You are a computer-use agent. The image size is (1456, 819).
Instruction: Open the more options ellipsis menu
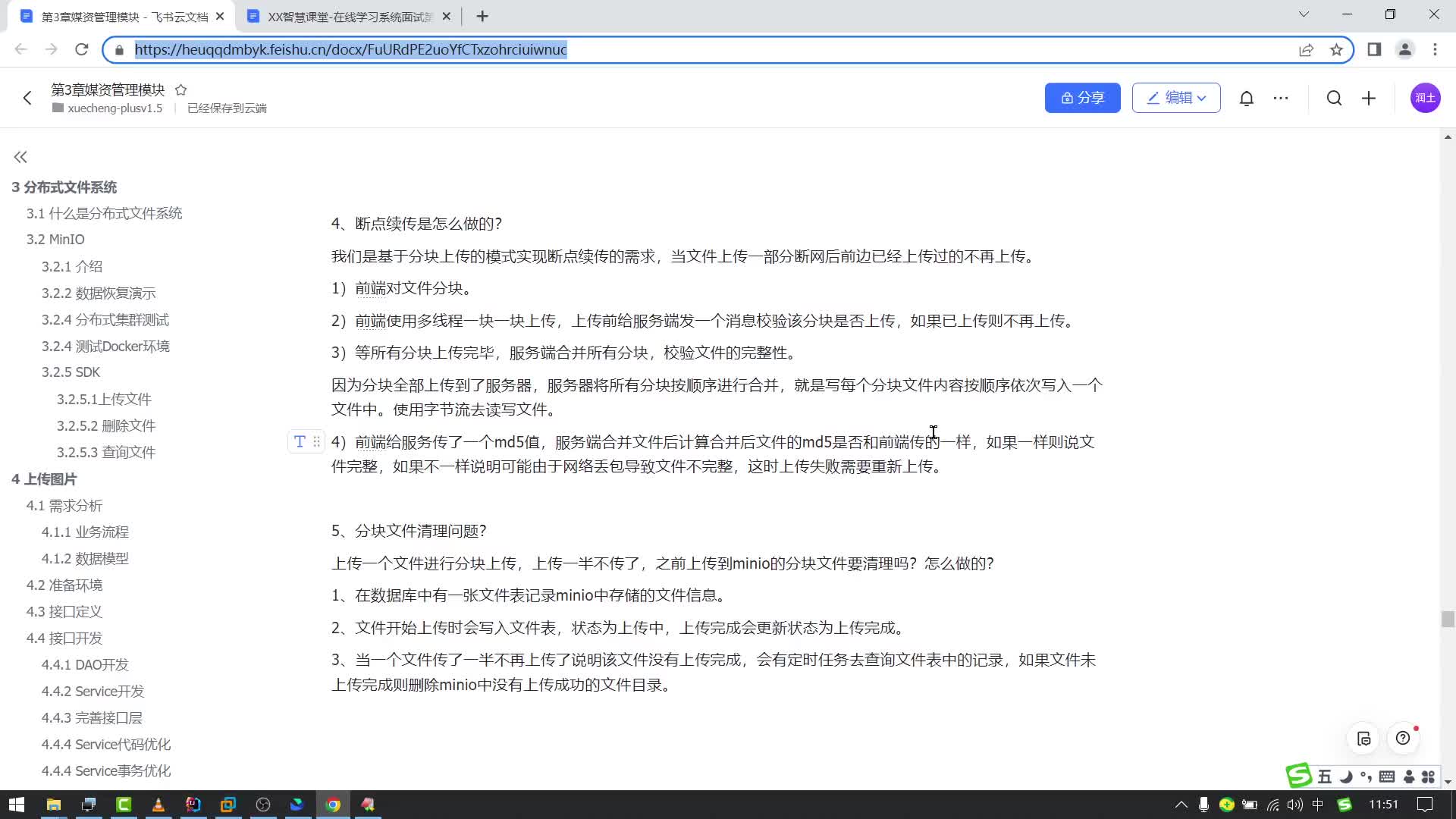pyautogui.click(x=1281, y=98)
